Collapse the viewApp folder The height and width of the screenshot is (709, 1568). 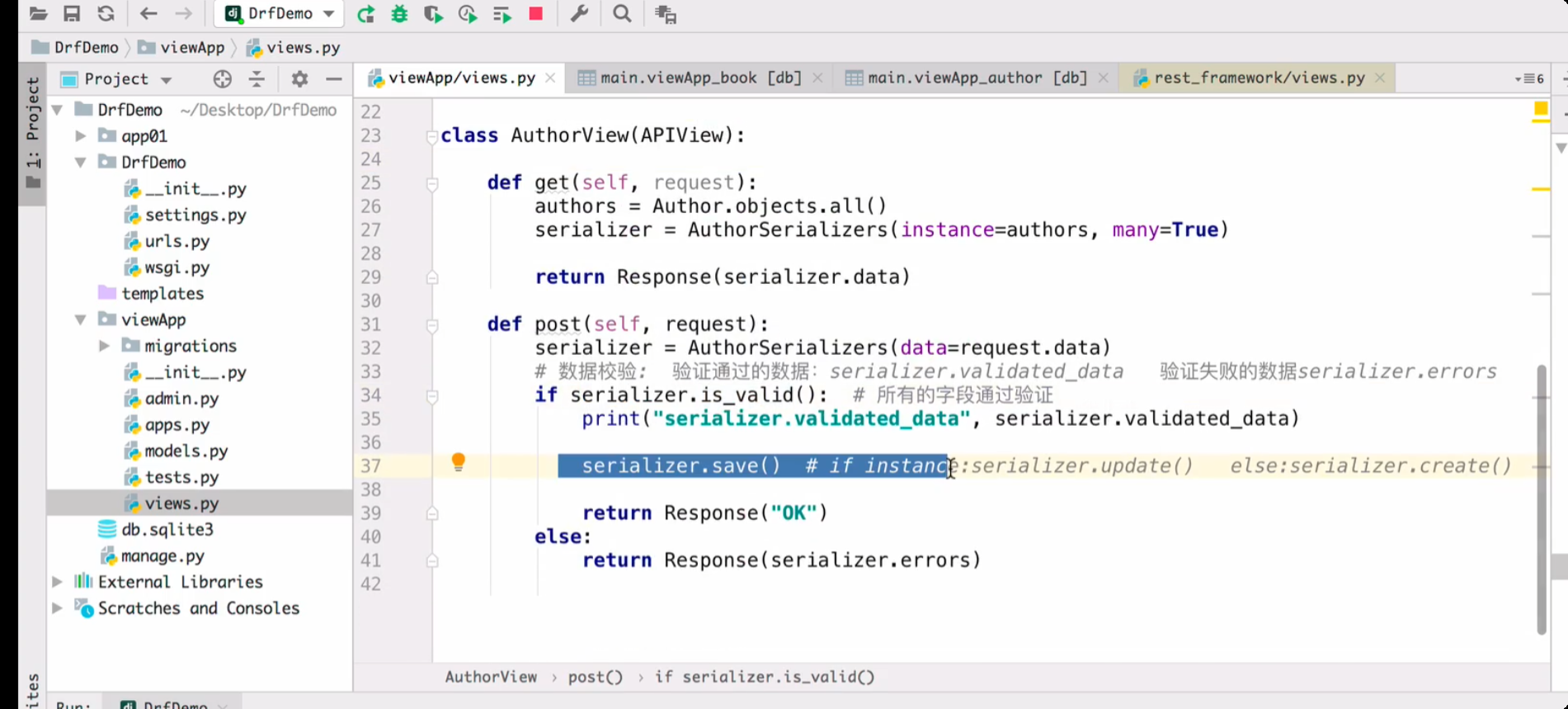click(81, 319)
